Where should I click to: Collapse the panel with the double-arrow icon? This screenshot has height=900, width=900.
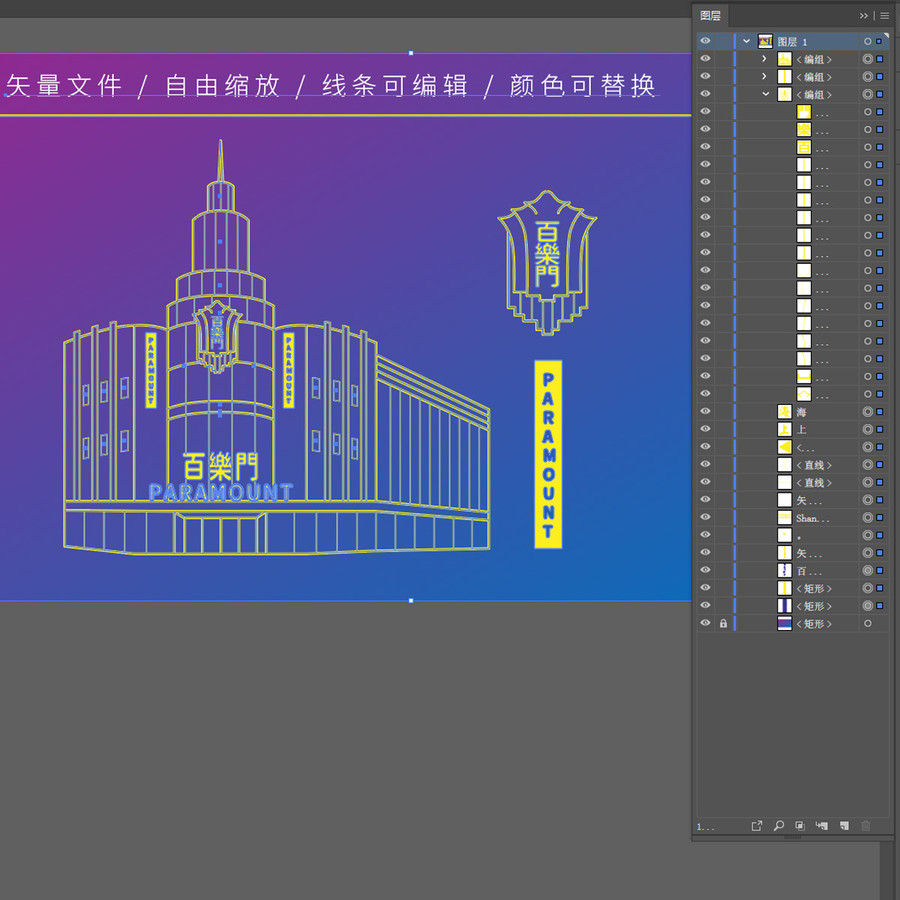click(864, 16)
